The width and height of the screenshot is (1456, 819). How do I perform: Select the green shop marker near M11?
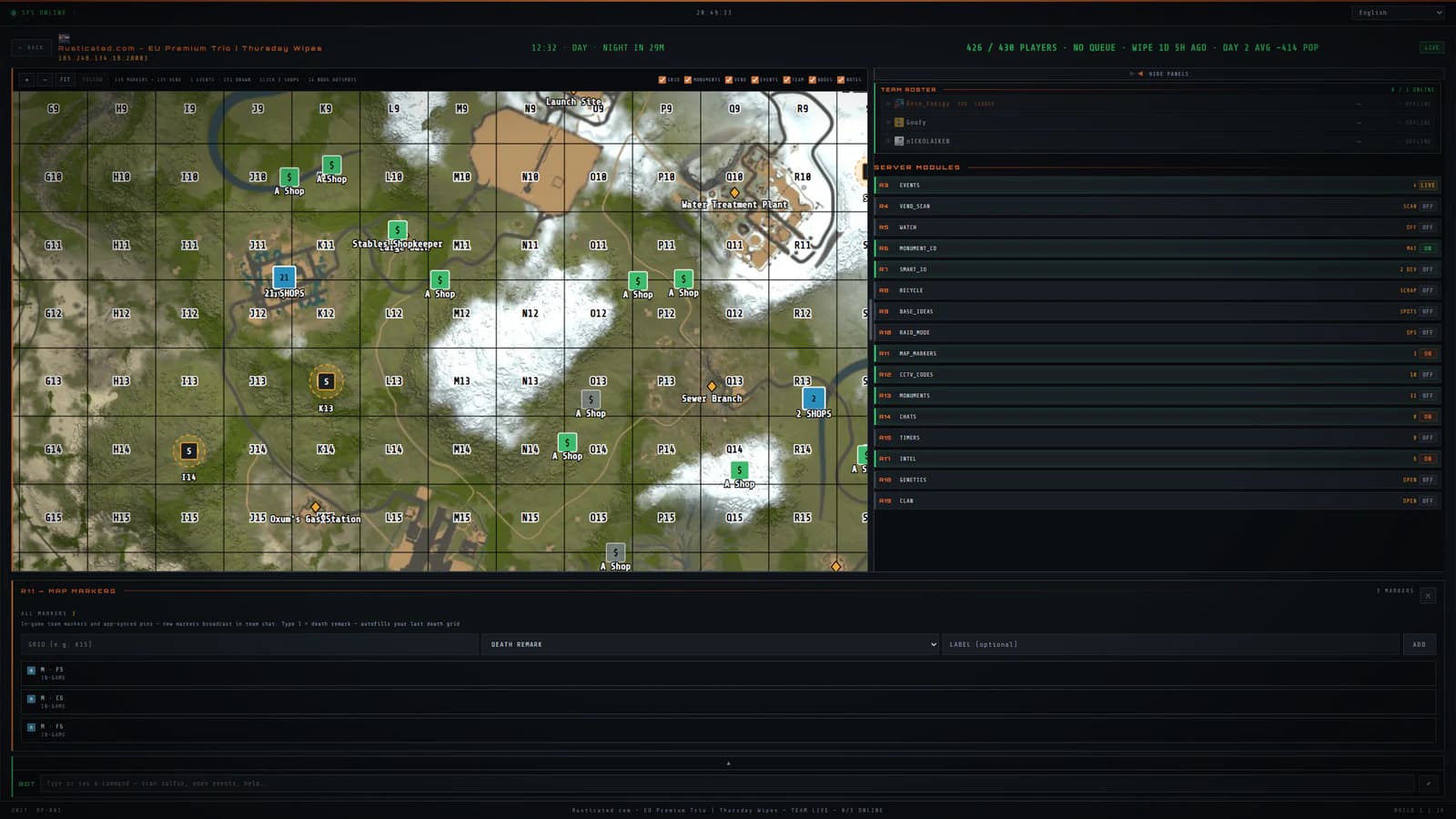tap(440, 280)
